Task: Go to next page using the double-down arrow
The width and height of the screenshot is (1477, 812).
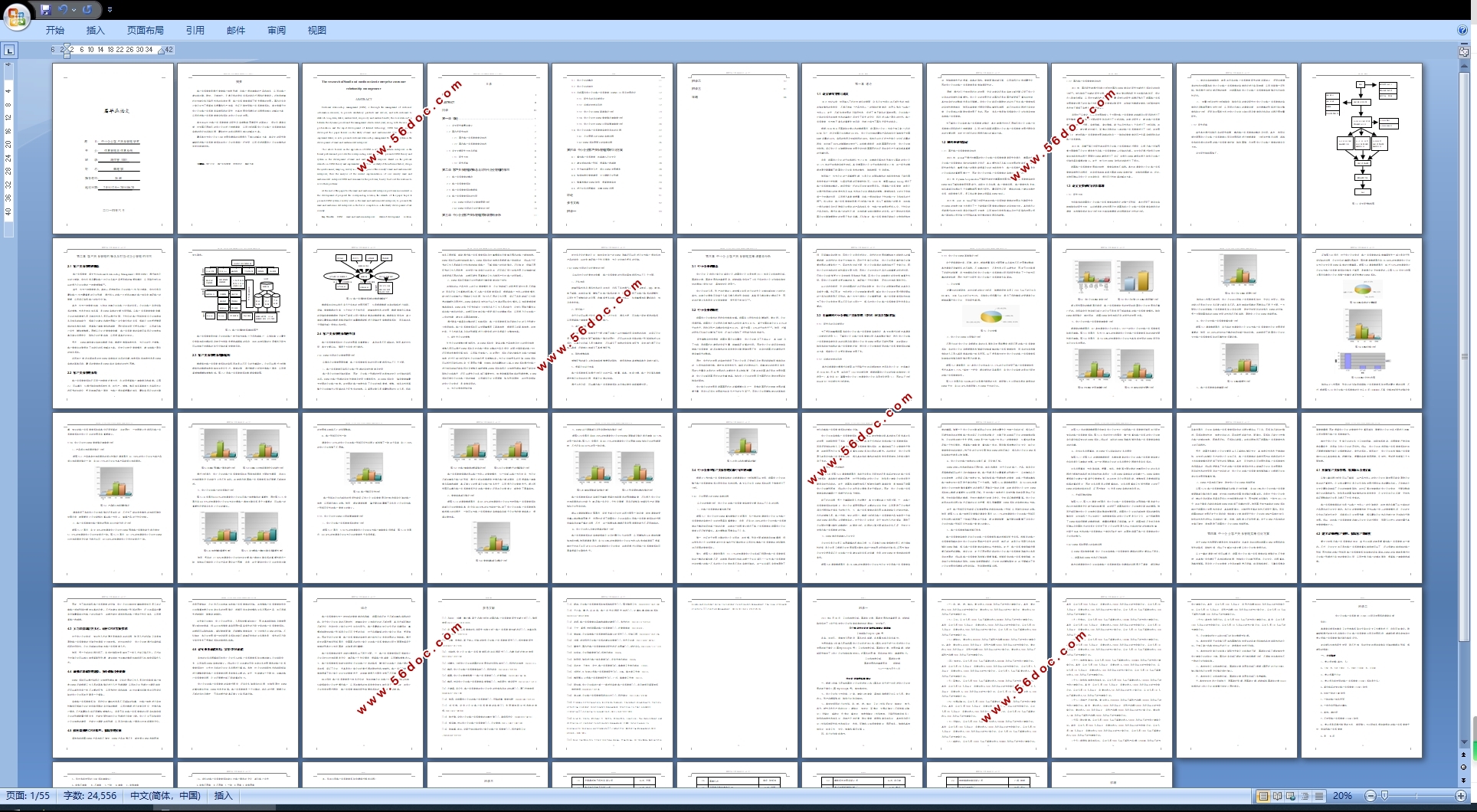Action: click(1463, 780)
